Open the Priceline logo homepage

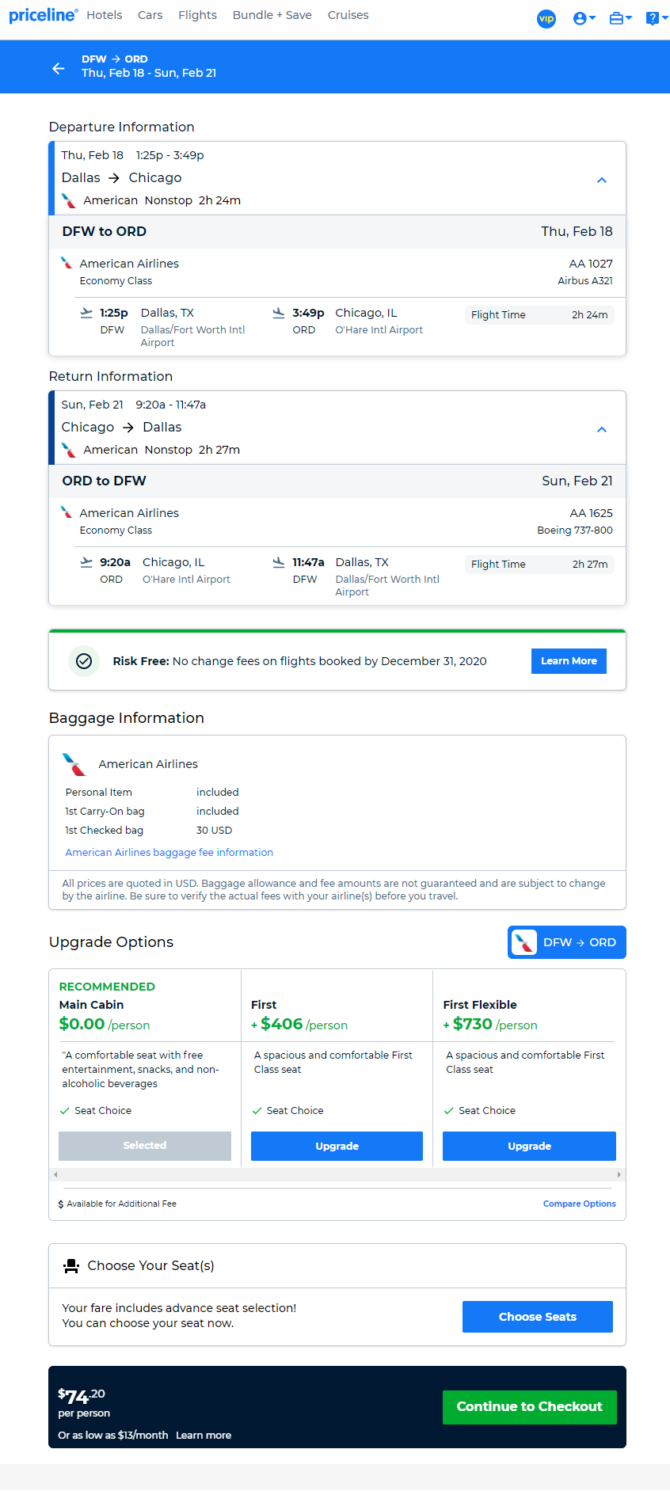click(x=43, y=15)
